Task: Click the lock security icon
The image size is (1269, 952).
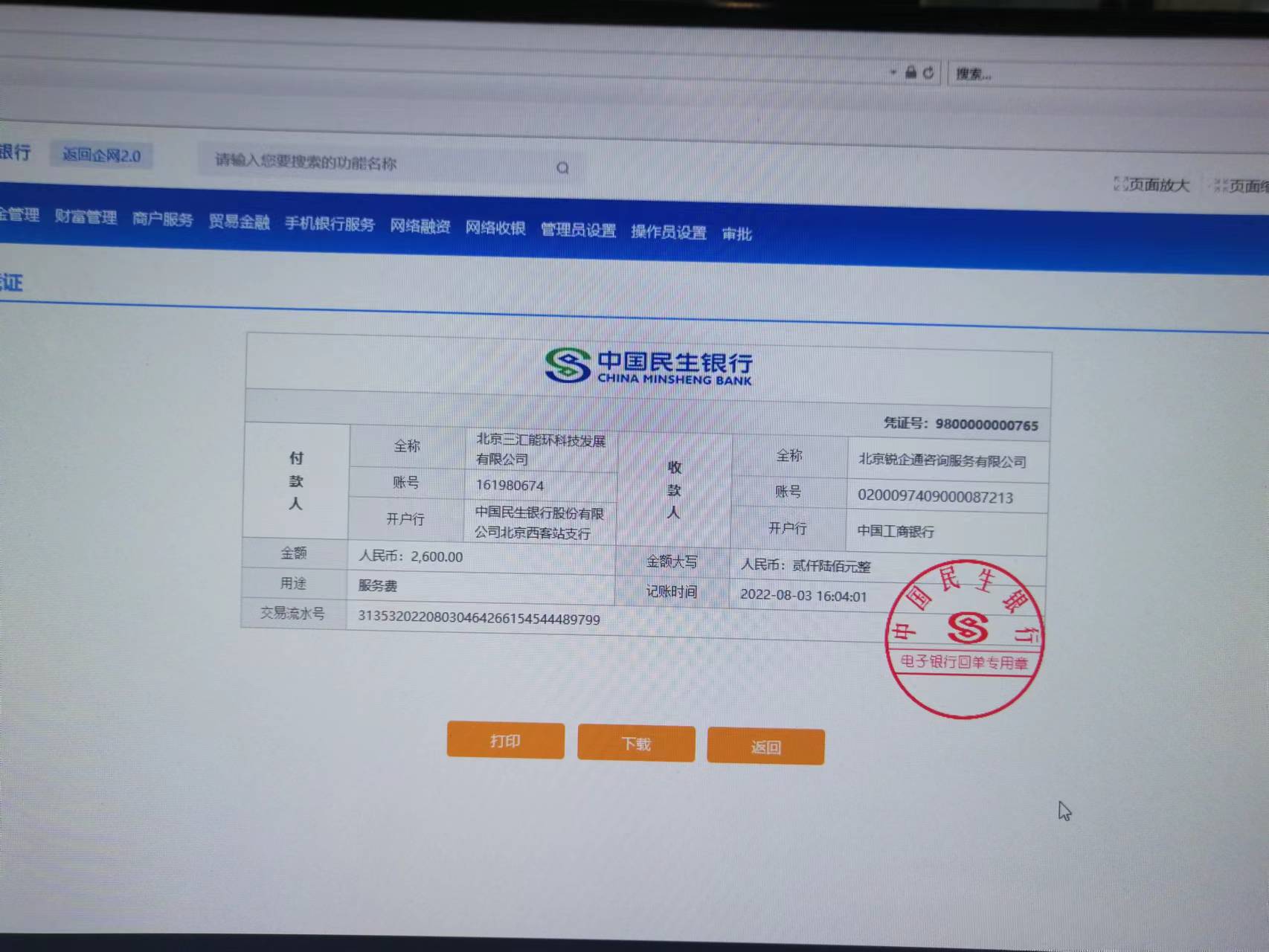Action: (x=910, y=72)
